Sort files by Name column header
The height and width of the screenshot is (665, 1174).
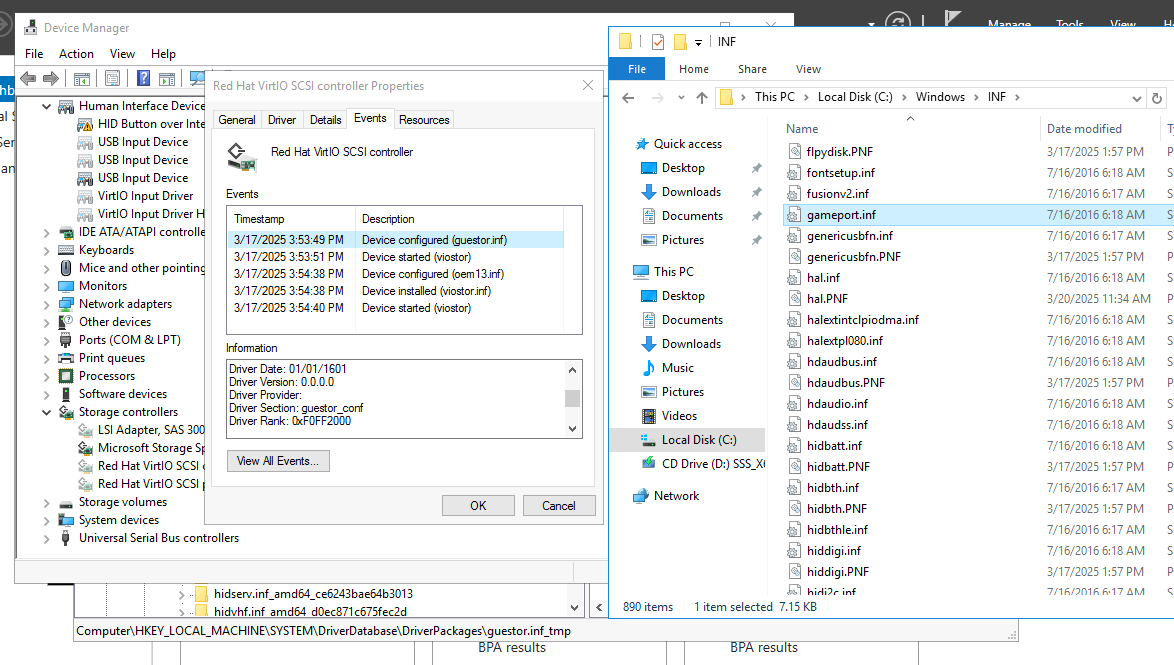(x=802, y=129)
